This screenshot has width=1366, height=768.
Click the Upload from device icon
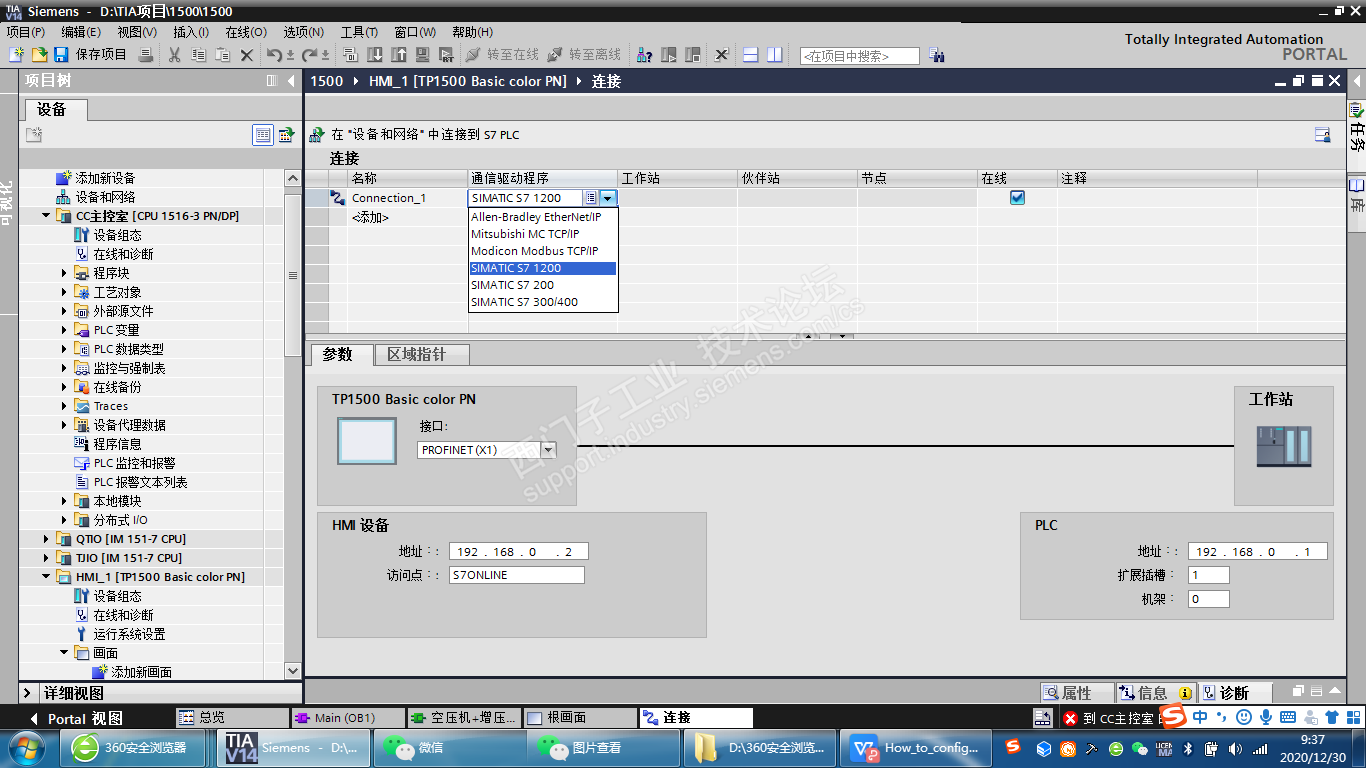399,55
